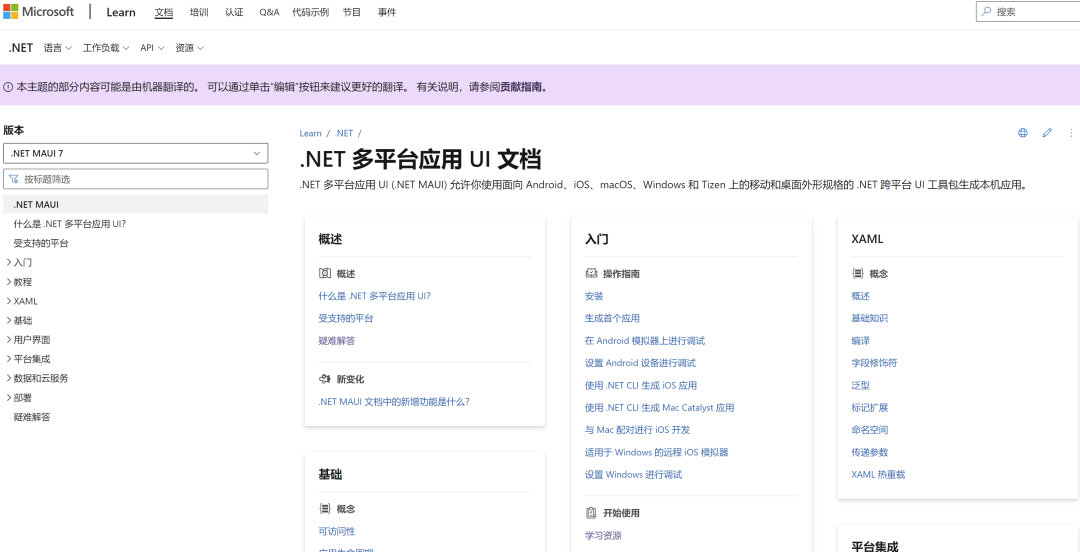Open 设置 Android 设备进行调试 link
This screenshot has width=1080, height=552.
(x=640, y=363)
